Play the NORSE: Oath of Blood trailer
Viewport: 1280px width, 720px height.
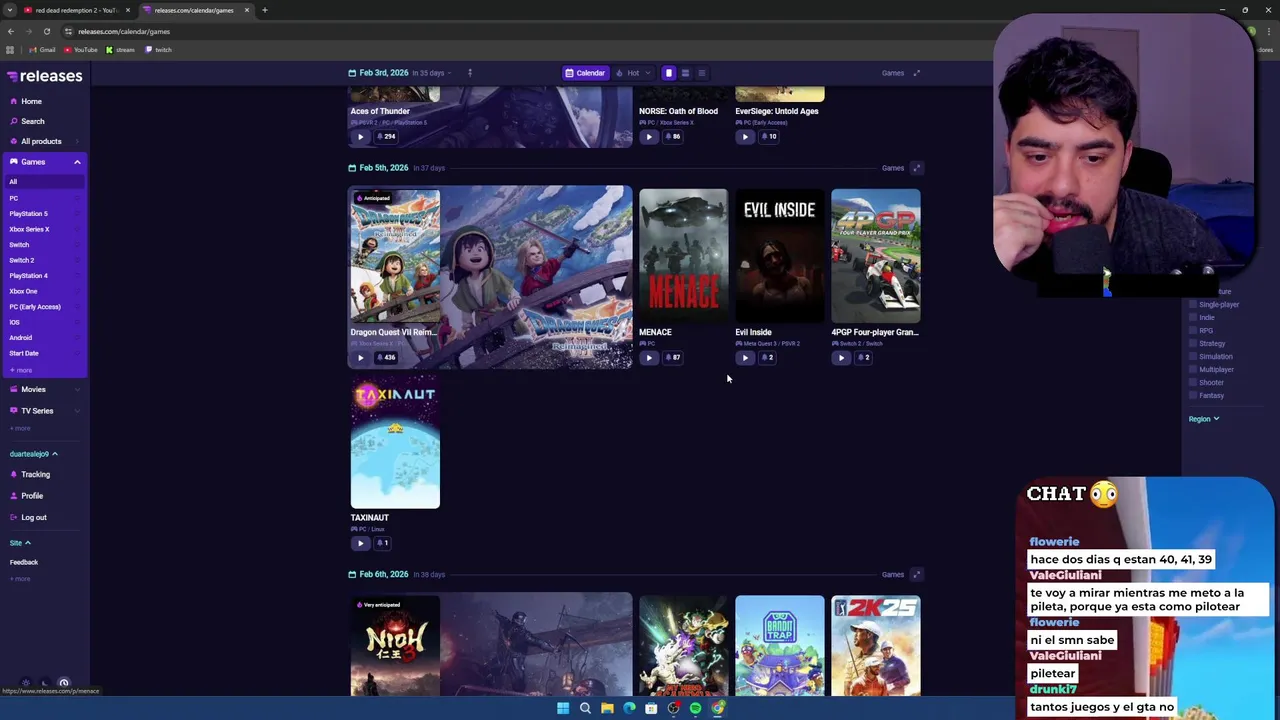point(649,136)
